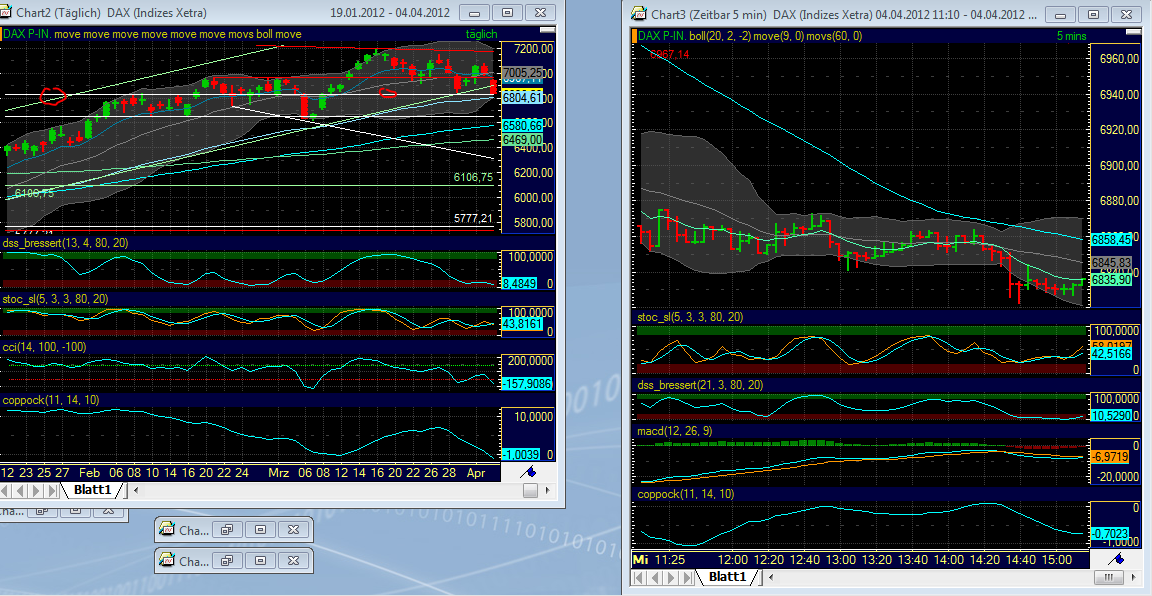Screen dimensions: 1152x596
Task: Click the horizontal scrollbar thumb below Chart3
Action: pyautogui.click(x=1110, y=575)
